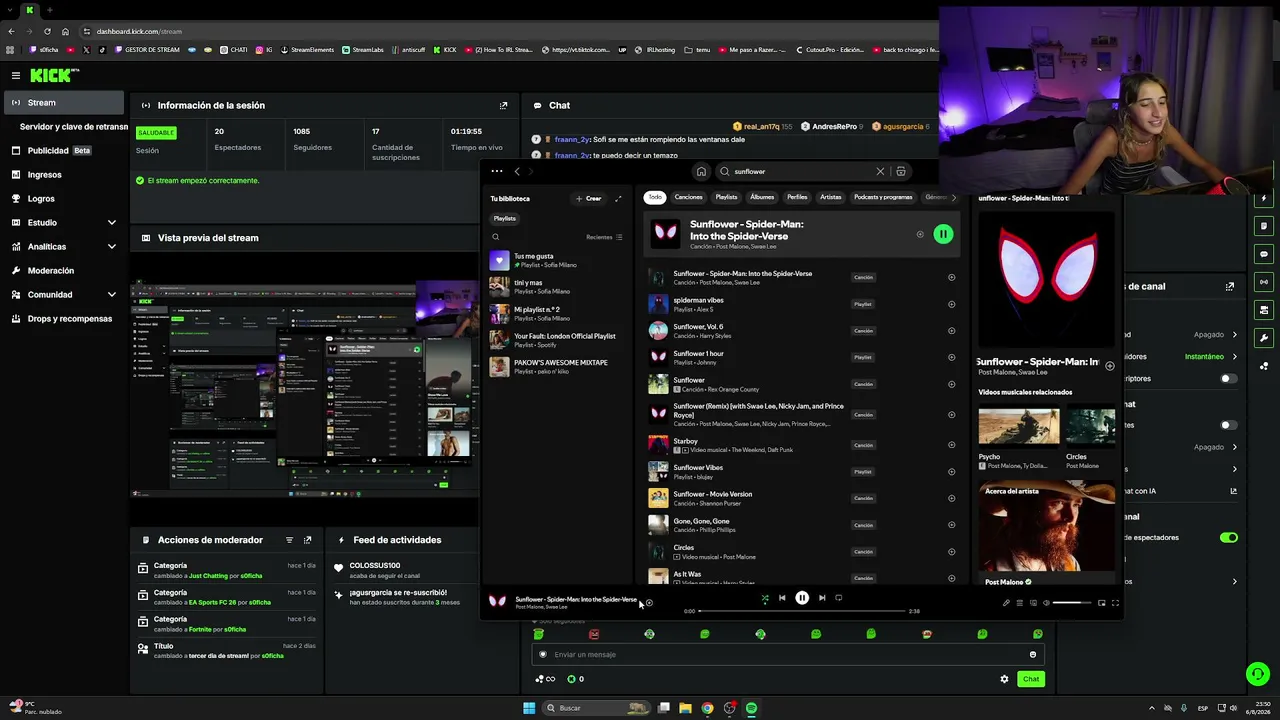
Task: Filter results by Artistas
Action: [x=831, y=197]
